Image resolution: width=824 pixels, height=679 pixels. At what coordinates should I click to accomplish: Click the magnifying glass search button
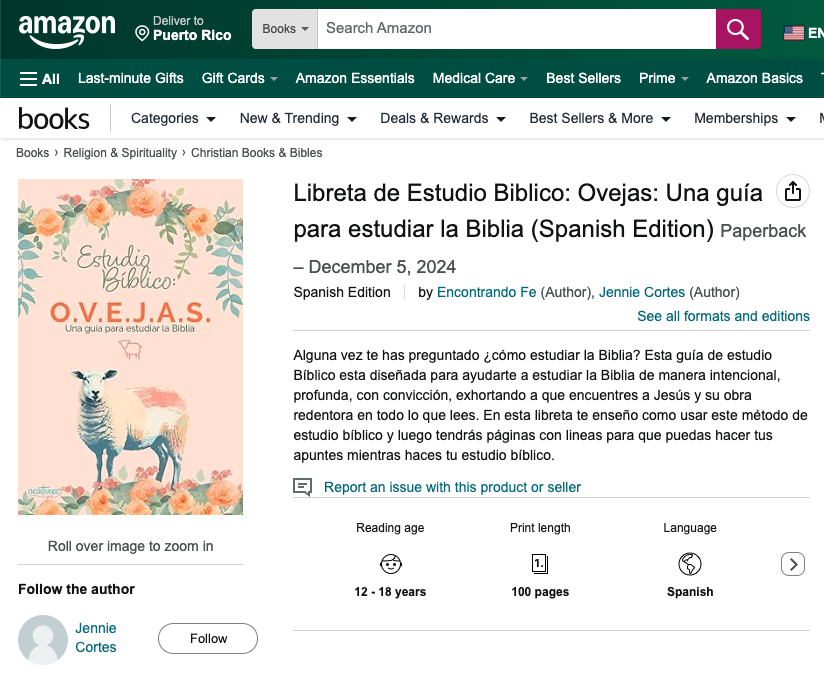738,29
